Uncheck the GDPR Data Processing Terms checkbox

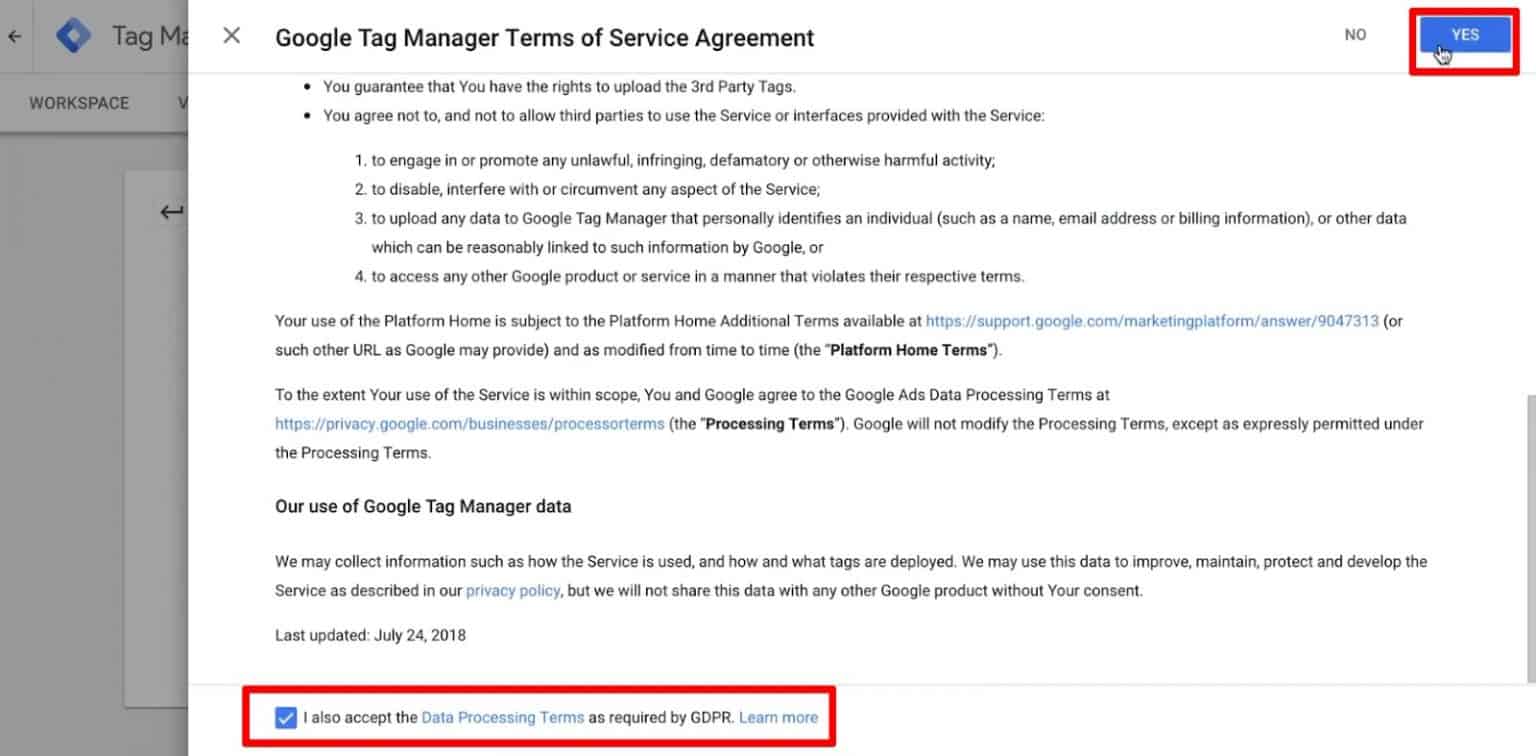click(x=286, y=717)
